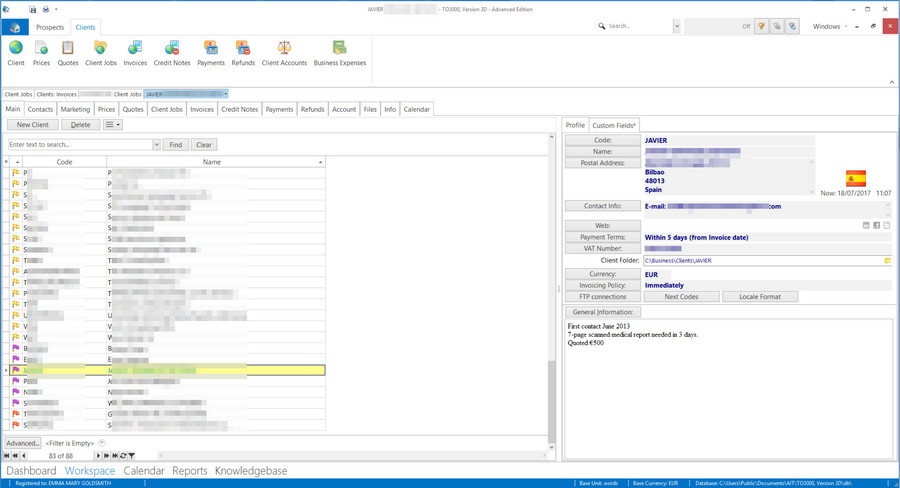Open the Knowledgebase section
This screenshot has height=488, width=900.
tap(251, 471)
